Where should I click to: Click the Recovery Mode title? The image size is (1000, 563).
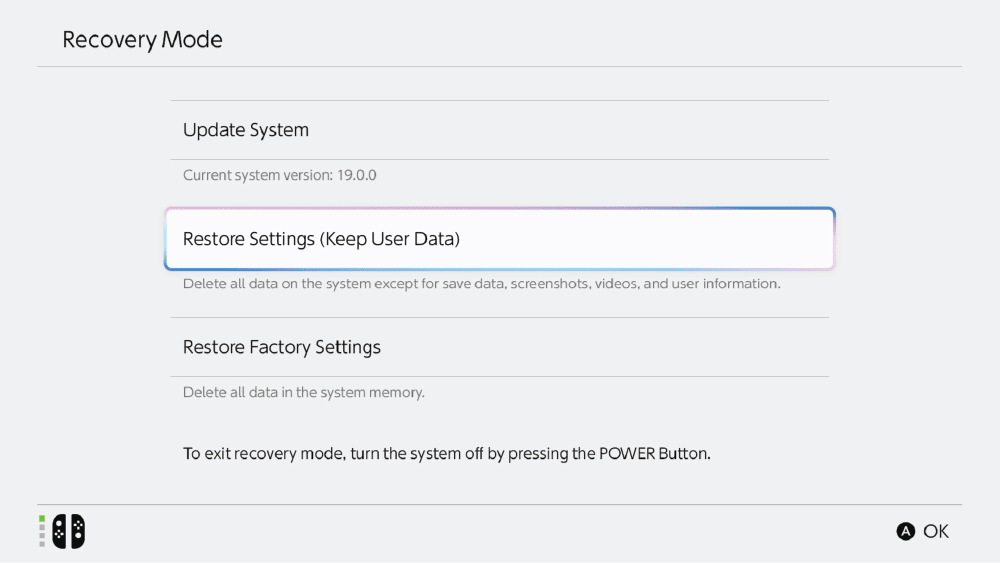[142, 40]
